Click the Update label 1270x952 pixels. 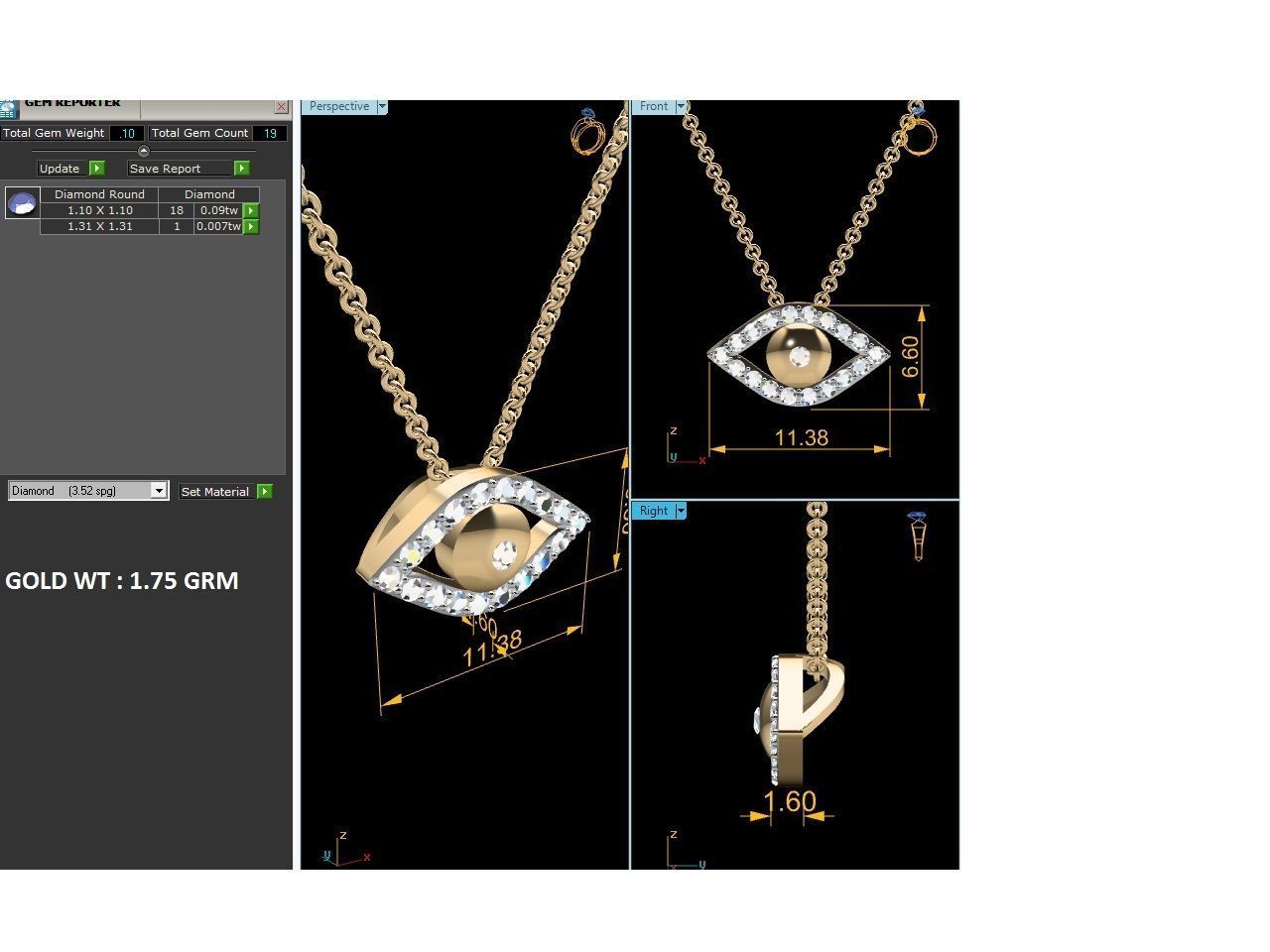coord(60,169)
